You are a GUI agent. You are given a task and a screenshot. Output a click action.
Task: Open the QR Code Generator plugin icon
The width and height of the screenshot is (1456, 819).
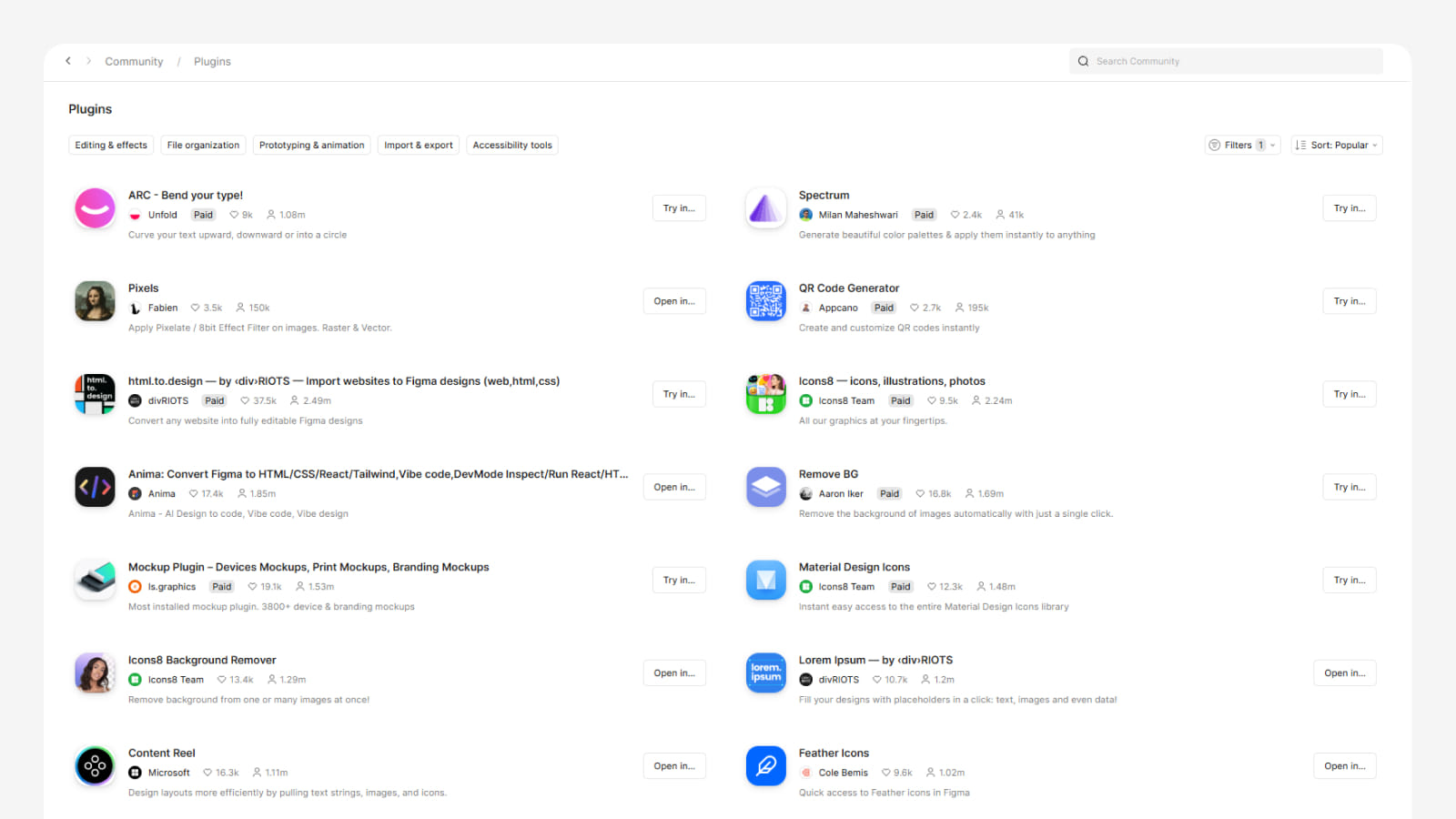click(765, 301)
